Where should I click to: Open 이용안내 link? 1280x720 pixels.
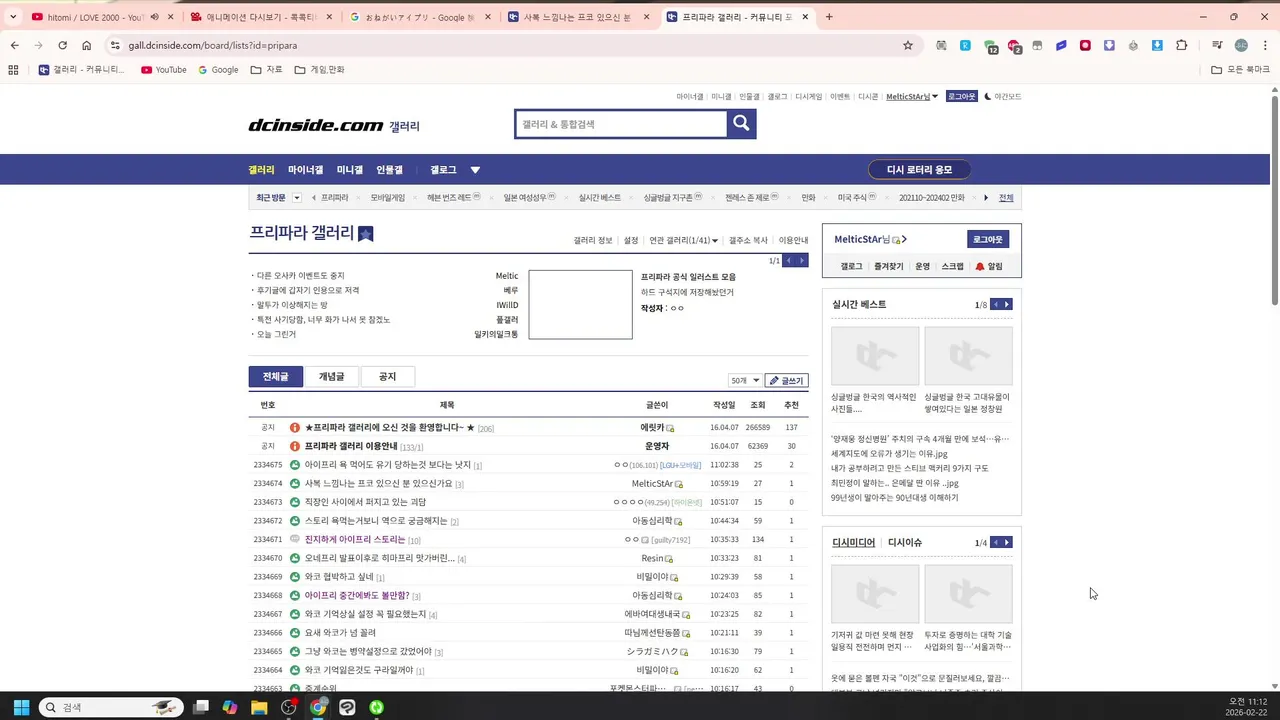click(794, 240)
